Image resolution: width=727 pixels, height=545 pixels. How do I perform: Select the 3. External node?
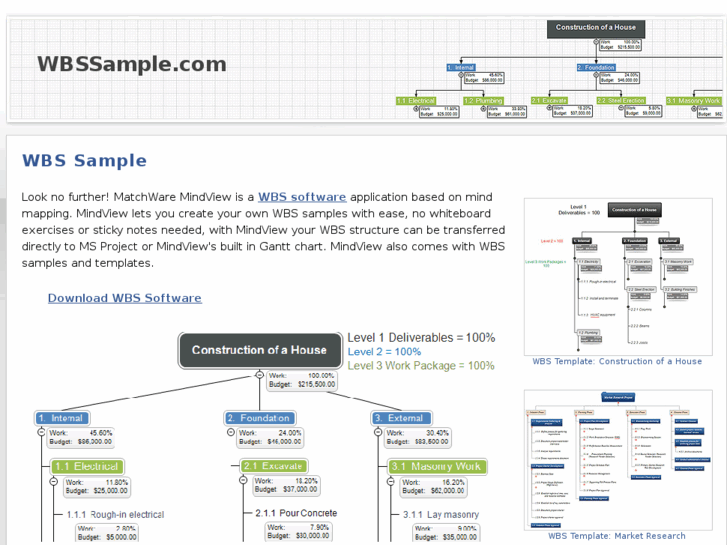[401, 418]
